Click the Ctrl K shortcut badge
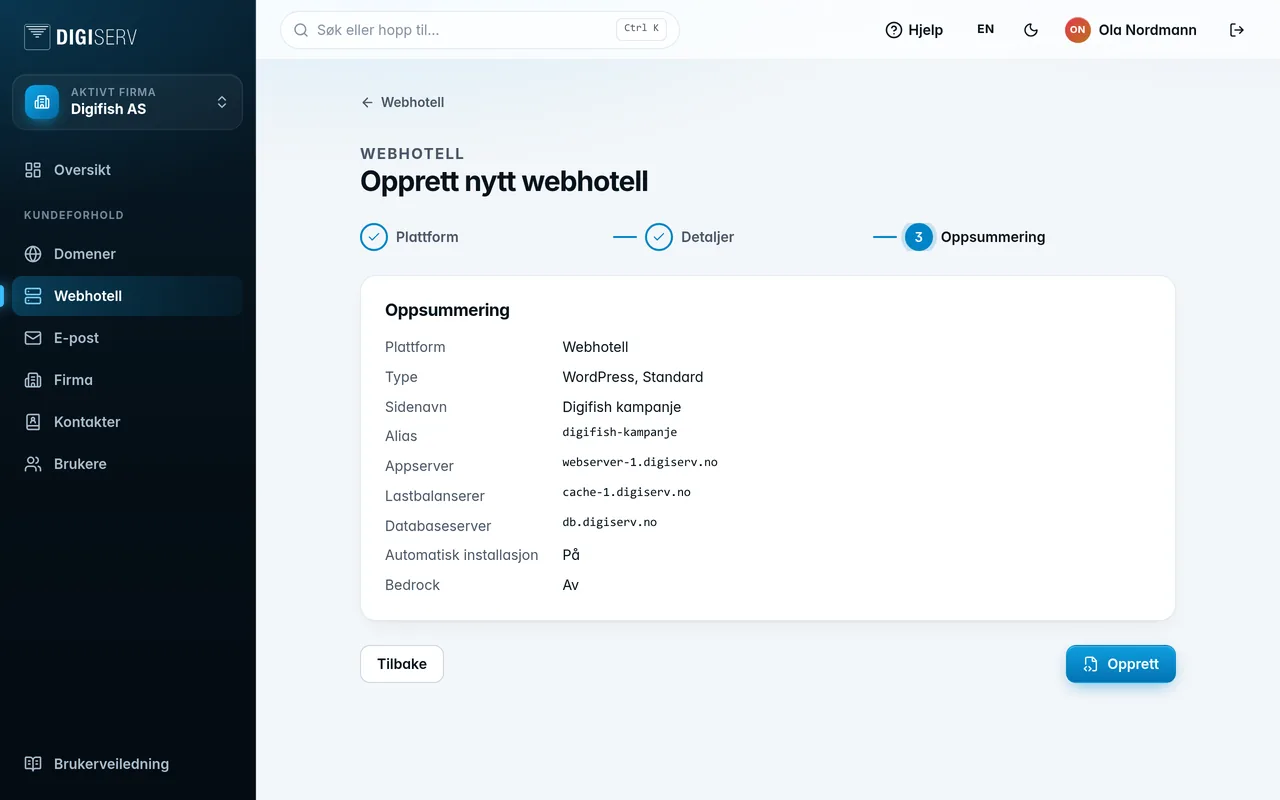Viewport: 1280px width, 800px height. (x=641, y=29)
